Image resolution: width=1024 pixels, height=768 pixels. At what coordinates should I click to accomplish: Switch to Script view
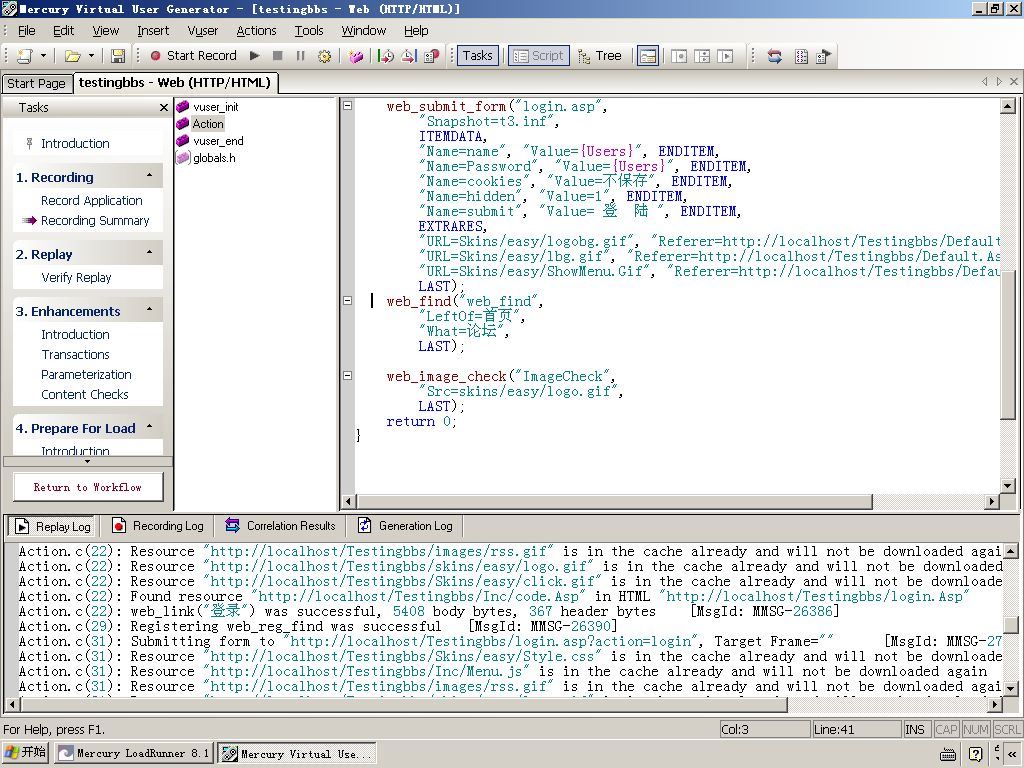tap(539, 56)
